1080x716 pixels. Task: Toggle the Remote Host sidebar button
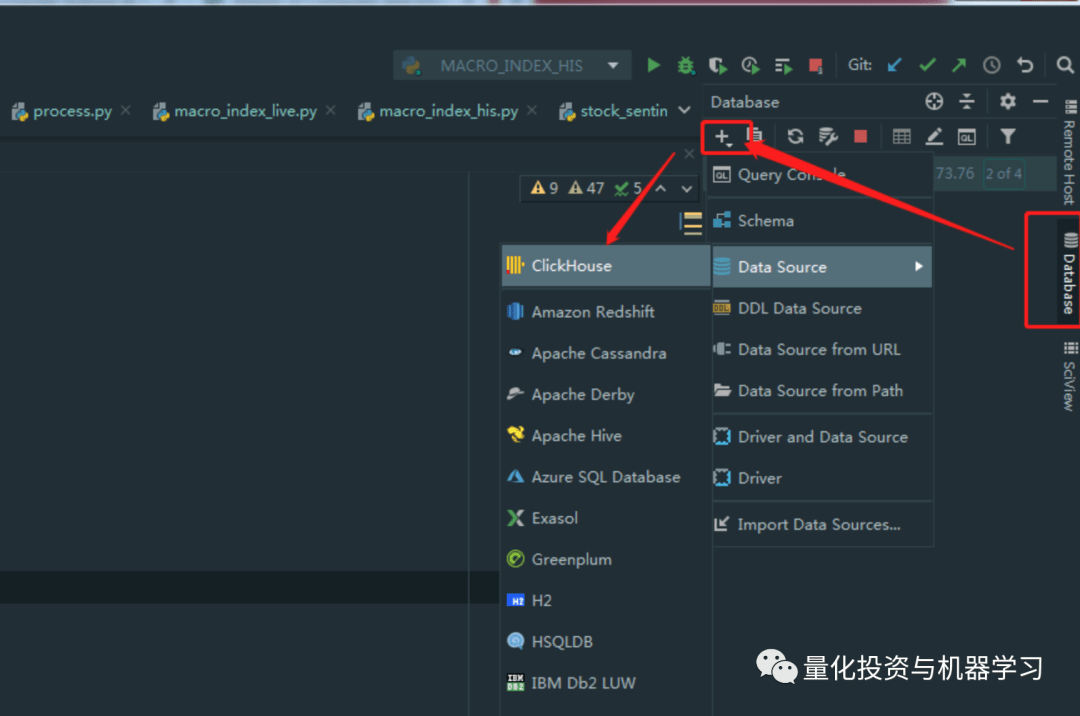pos(1069,153)
